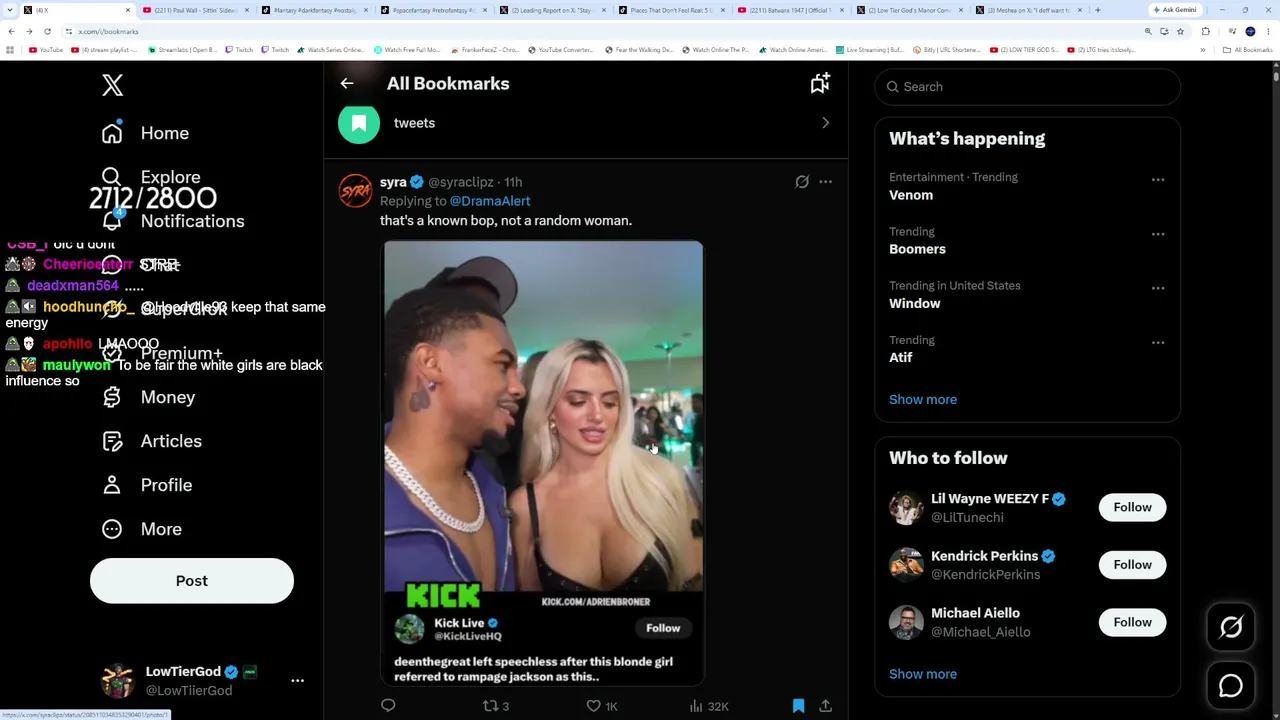
Task: Open syra's profile avatar
Action: pyautogui.click(x=355, y=190)
